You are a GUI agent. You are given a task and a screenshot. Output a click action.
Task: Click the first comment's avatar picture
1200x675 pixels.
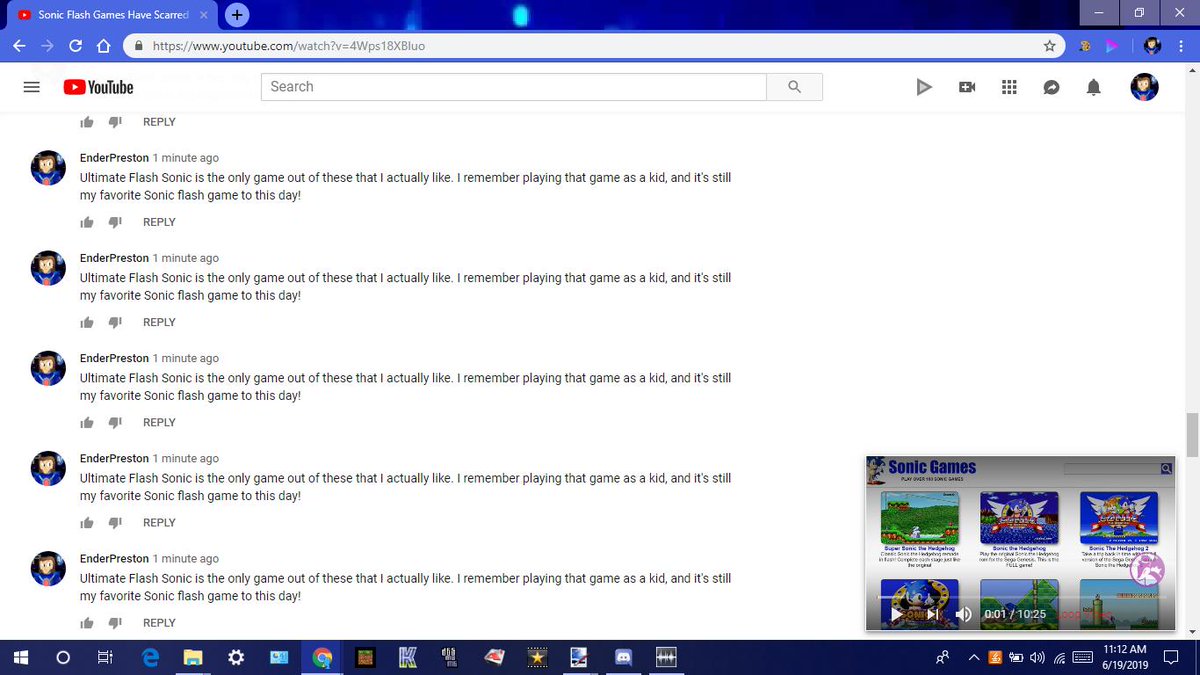click(x=48, y=168)
